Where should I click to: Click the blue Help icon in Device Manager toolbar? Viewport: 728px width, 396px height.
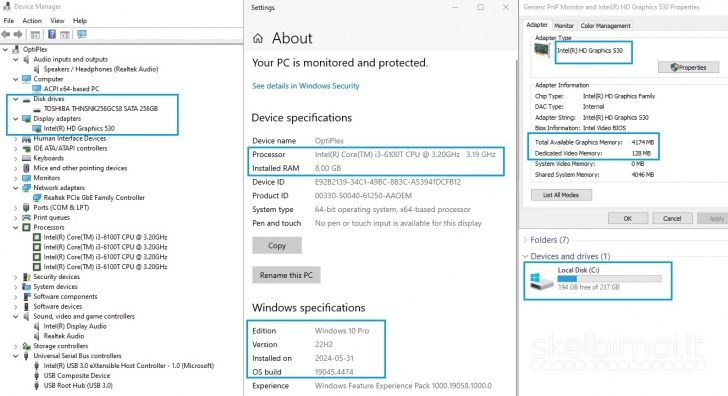pyautogui.click(x=52, y=34)
